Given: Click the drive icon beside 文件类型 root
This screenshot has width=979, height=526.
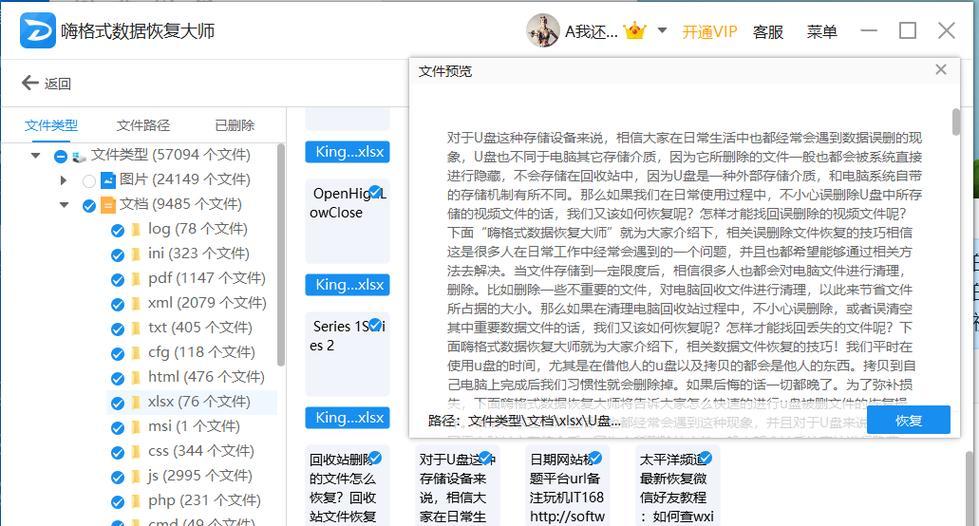Looking at the screenshot, I should pos(79,156).
